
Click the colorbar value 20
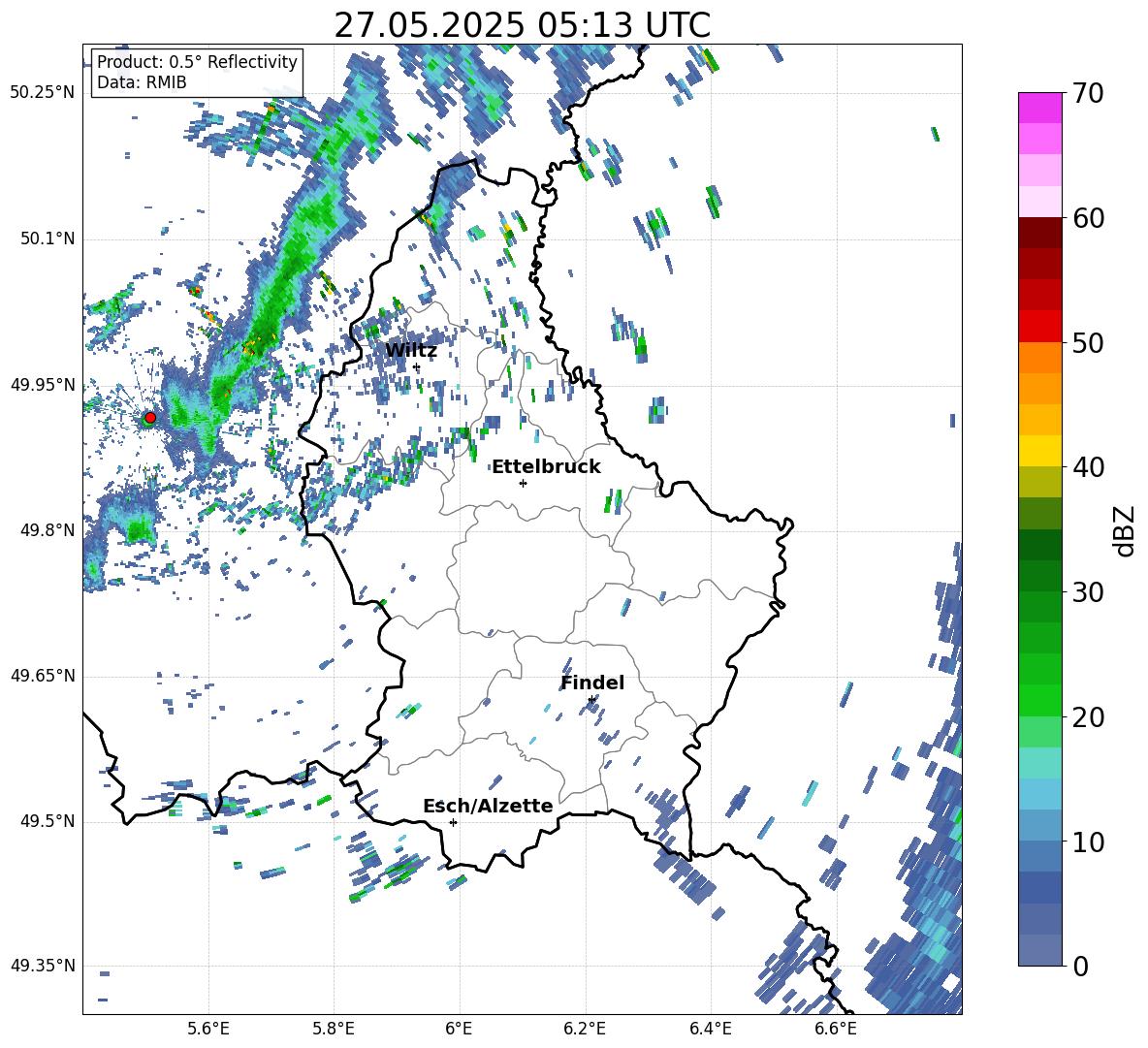coord(1088,716)
